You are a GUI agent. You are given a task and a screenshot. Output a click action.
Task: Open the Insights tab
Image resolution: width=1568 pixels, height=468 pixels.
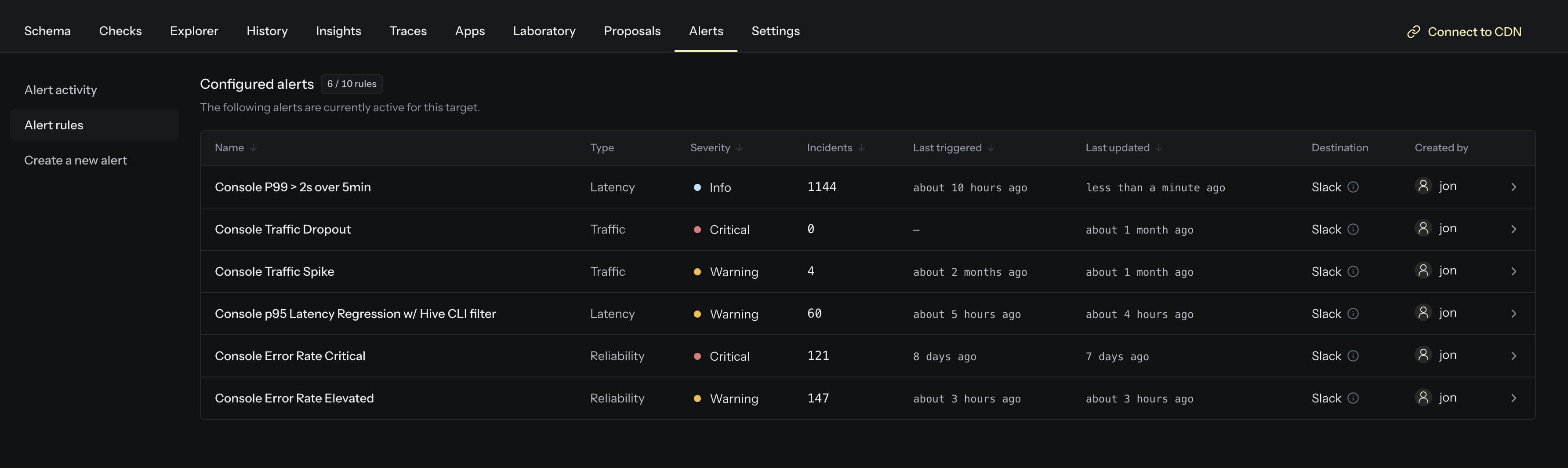pyautogui.click(x=338, y=31)
